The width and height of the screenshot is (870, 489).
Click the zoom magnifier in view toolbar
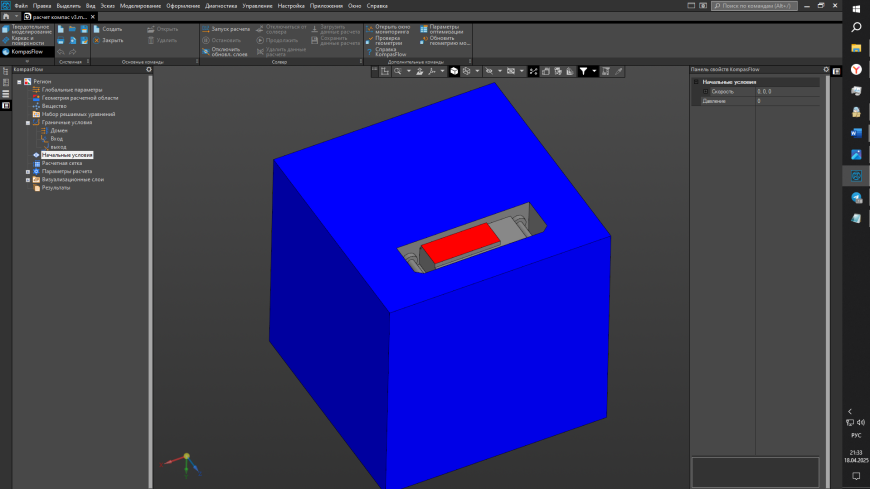(398, 71)
